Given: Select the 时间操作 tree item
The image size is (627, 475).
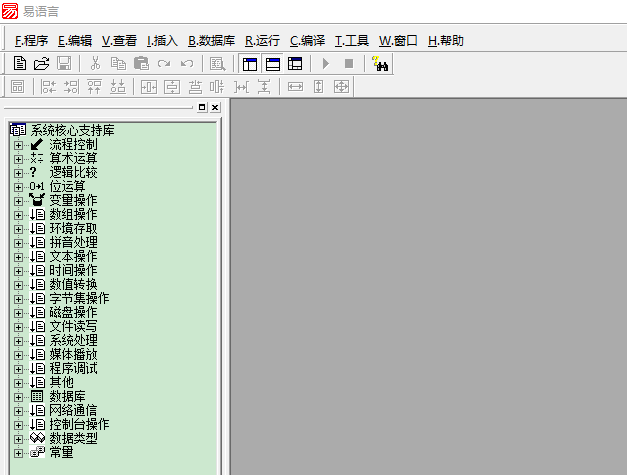Looking at the screenshot, I should pos(73,270).
